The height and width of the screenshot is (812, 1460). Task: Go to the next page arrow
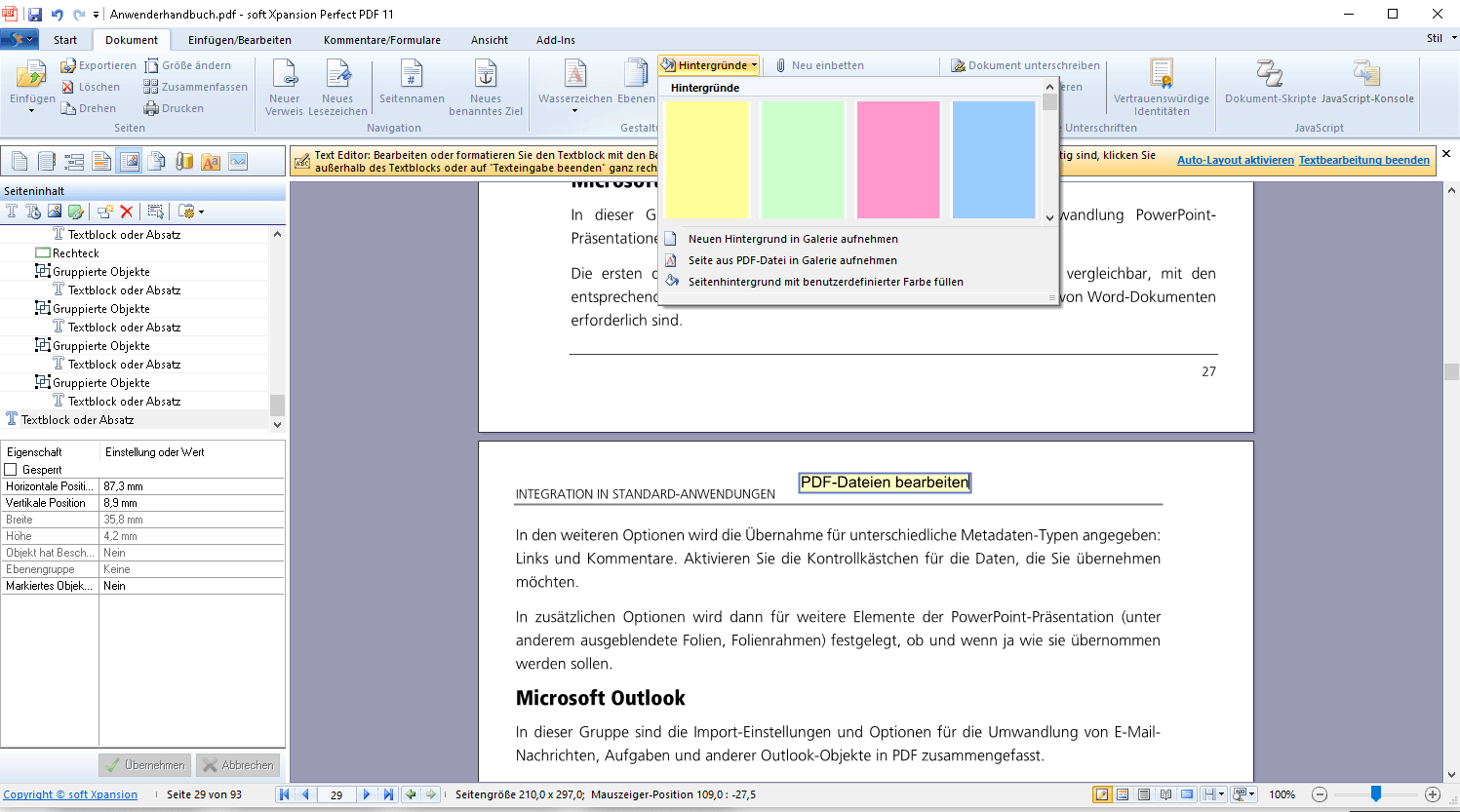(x=367, y=794)
